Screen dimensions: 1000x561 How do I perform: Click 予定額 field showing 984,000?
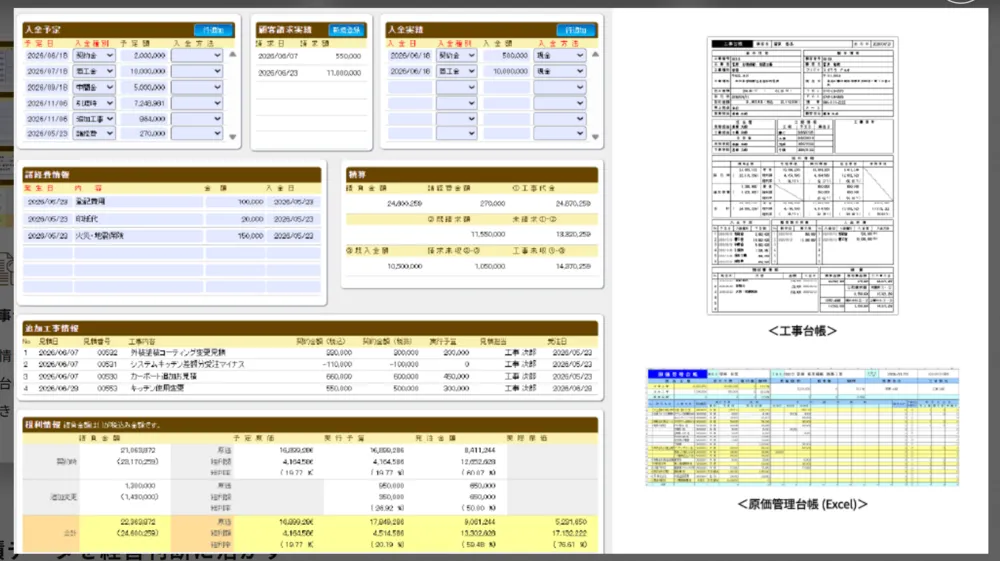[x=143, y=119]
